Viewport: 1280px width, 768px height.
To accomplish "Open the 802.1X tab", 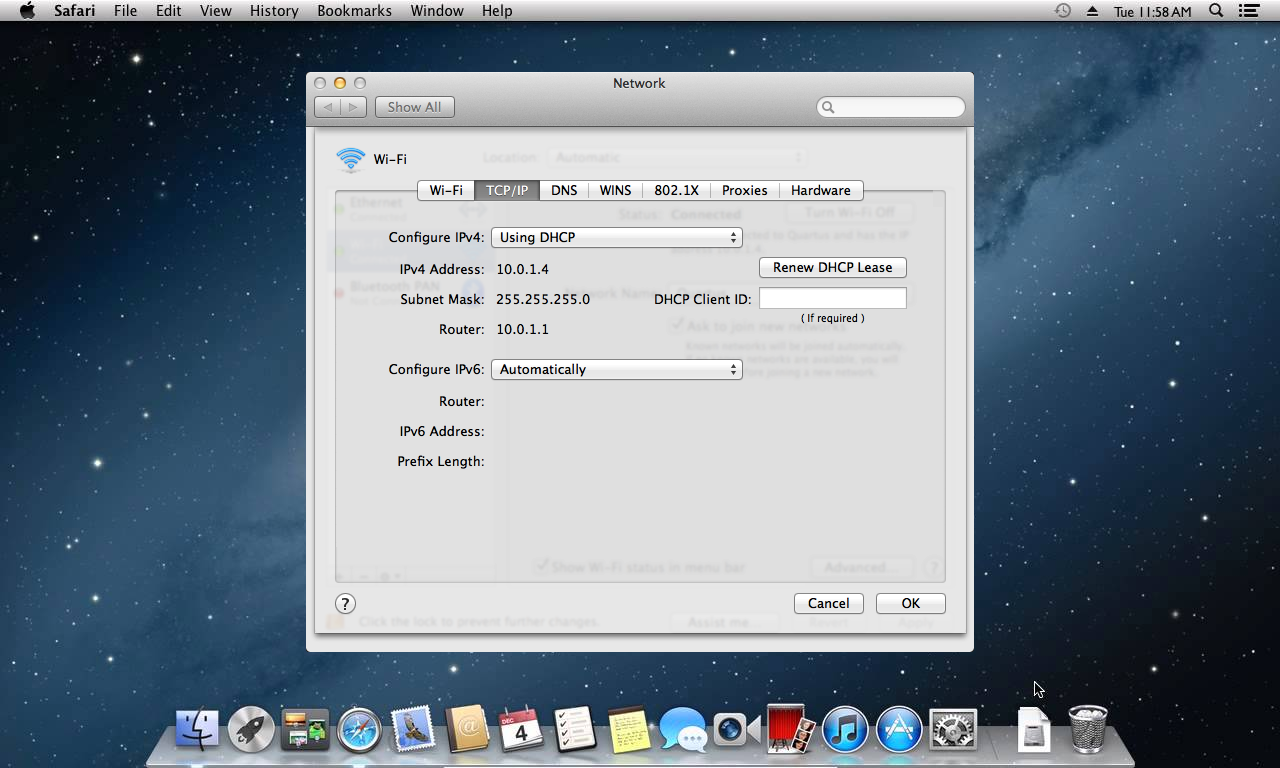I will point(676,190).
